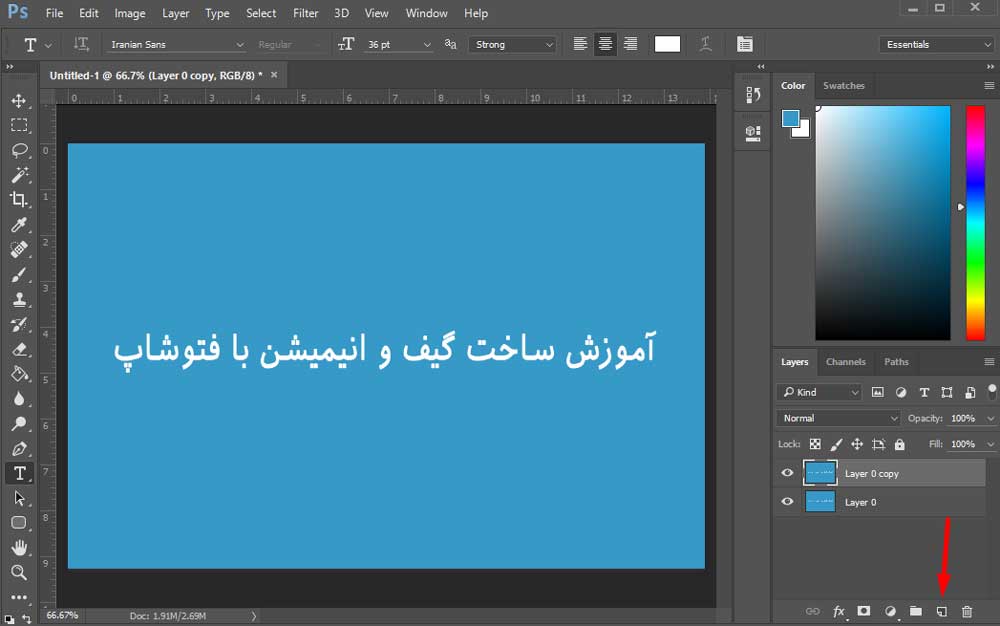The image size is (1000, 626).
Task: Click the Create warped text icon
Action: (705, 44)
